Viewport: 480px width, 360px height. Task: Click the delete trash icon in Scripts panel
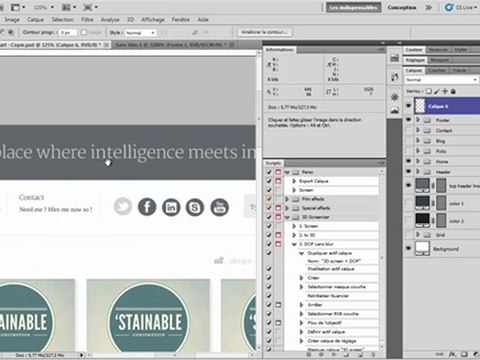(373, 355)
